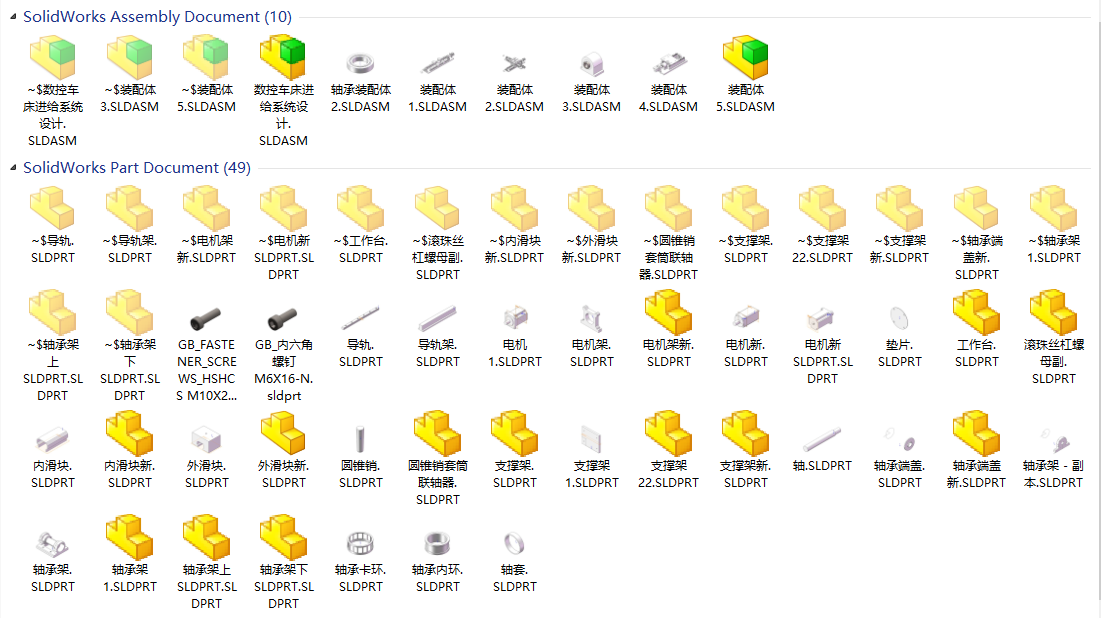
Task: Select the 外滑块新.SLDPRT part icon
Action: [x=283, y=433]
